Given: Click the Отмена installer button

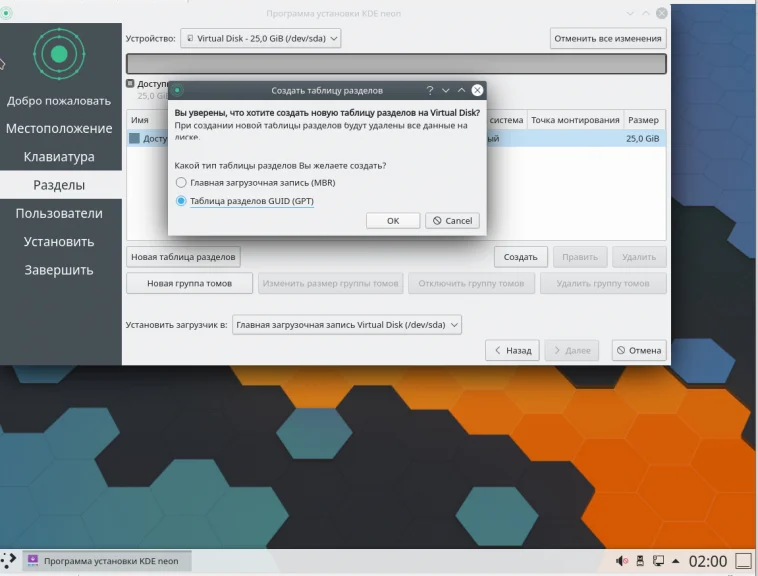Looking at the screenshot, I should pos(639,350).
